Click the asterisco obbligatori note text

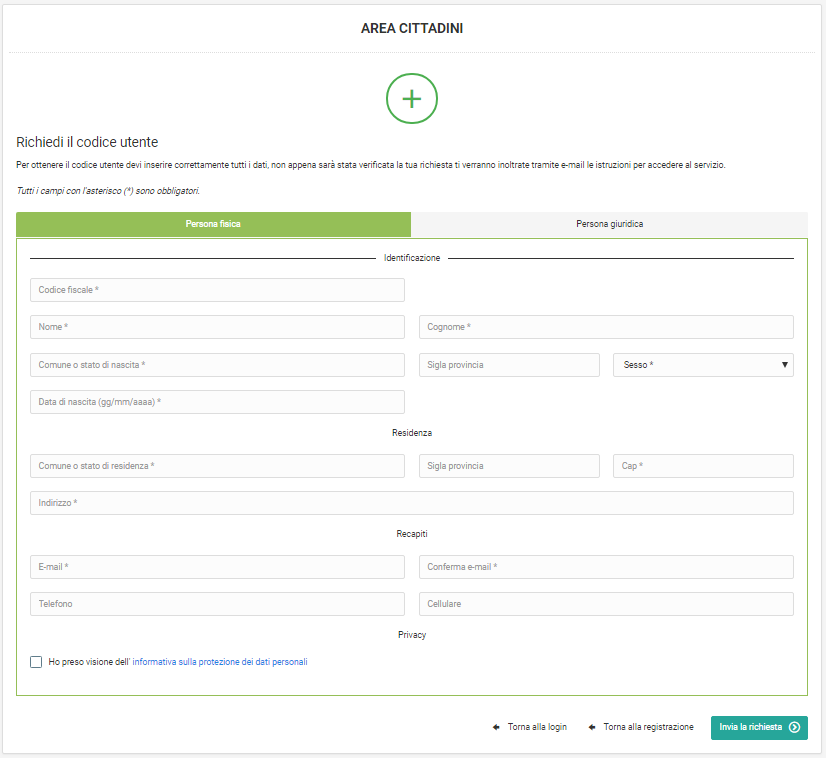click(x=108, y=191)
